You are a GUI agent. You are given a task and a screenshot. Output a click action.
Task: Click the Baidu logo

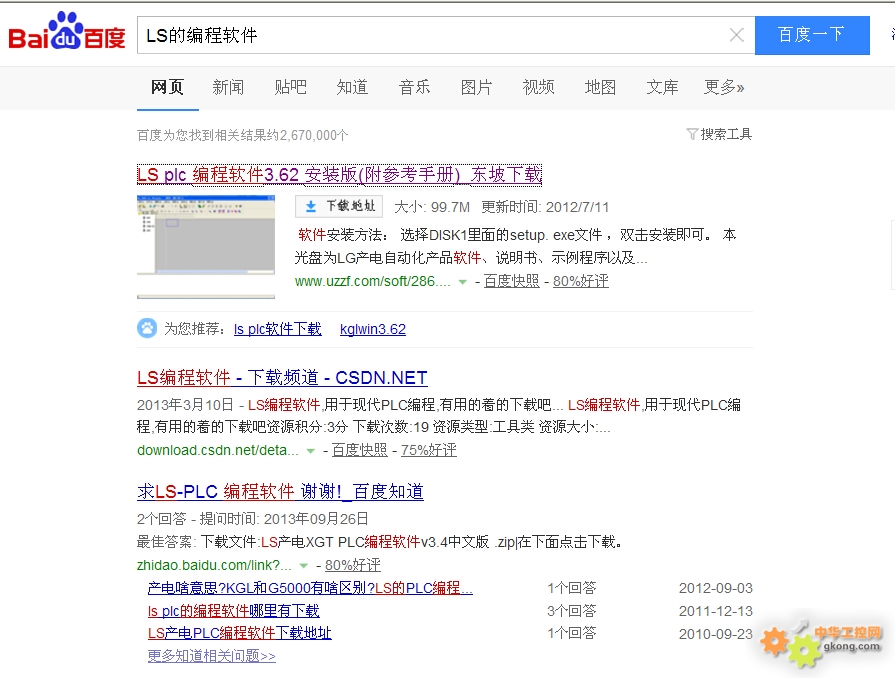click(67, 32)
